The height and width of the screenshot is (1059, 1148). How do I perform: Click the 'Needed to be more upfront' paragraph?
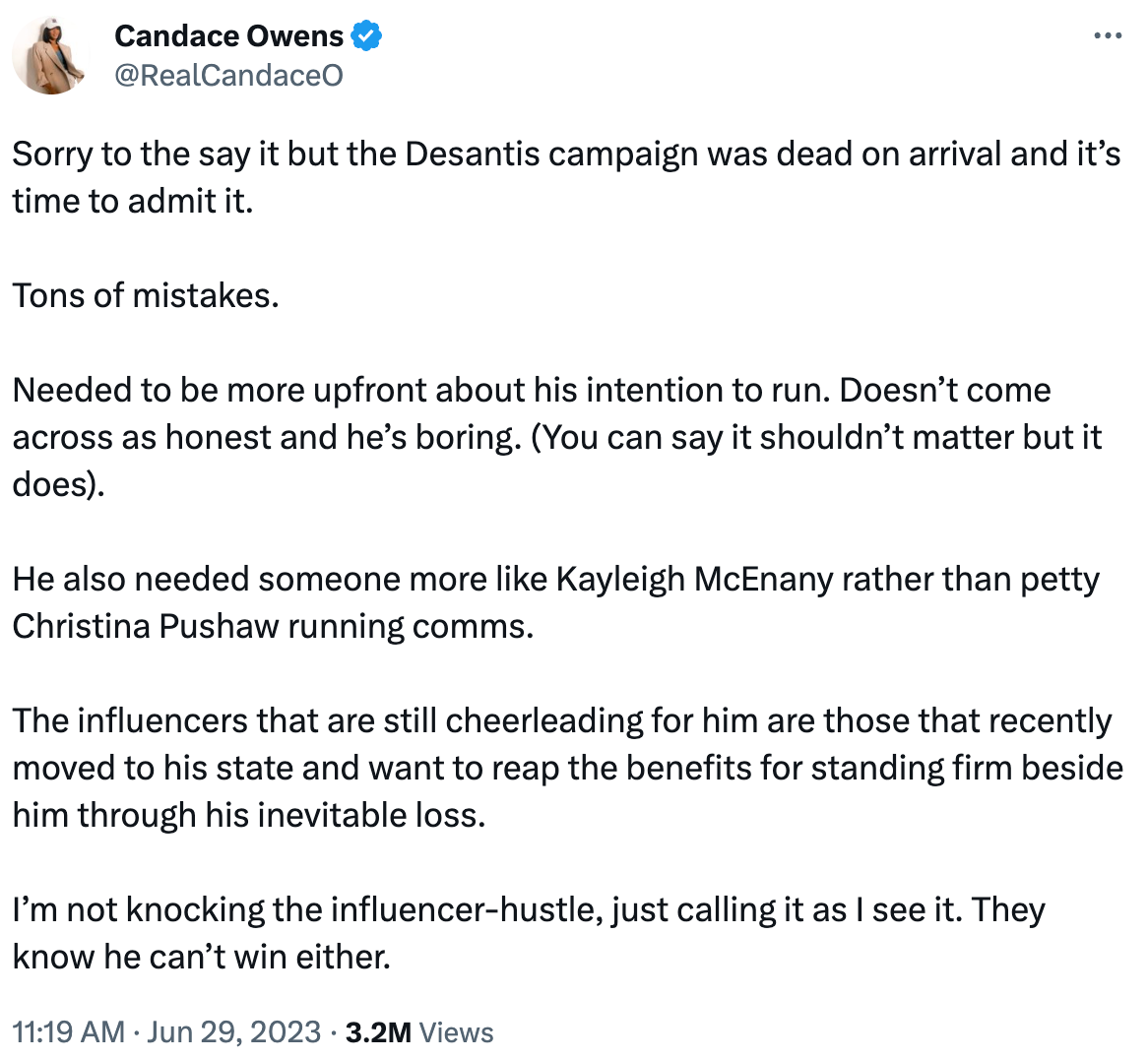(x=557, y=437)
